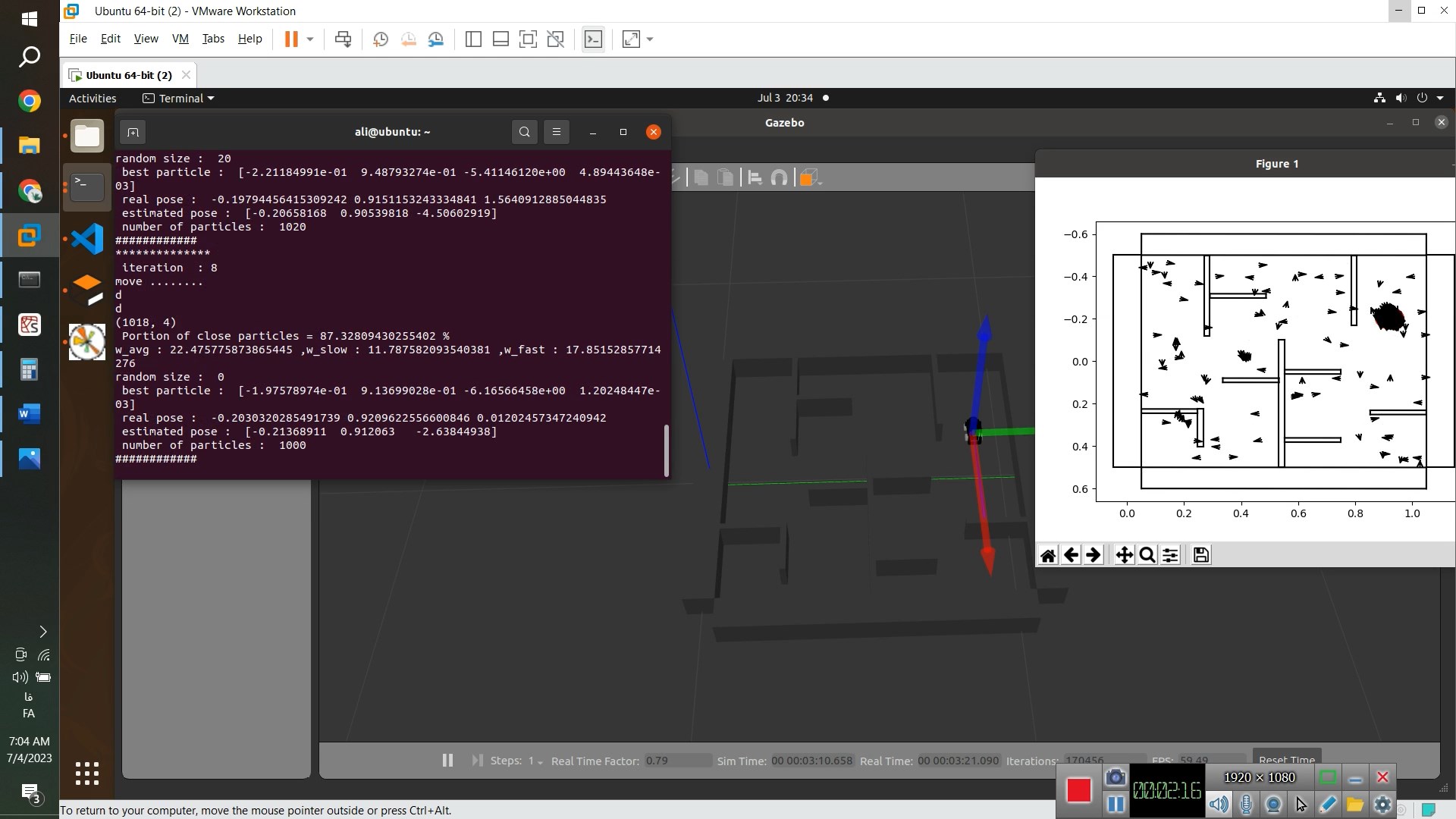Select the Home view in Figure 1 toolbar
The width and height of the screenshot is (1456, 819).
point(1048,554)
